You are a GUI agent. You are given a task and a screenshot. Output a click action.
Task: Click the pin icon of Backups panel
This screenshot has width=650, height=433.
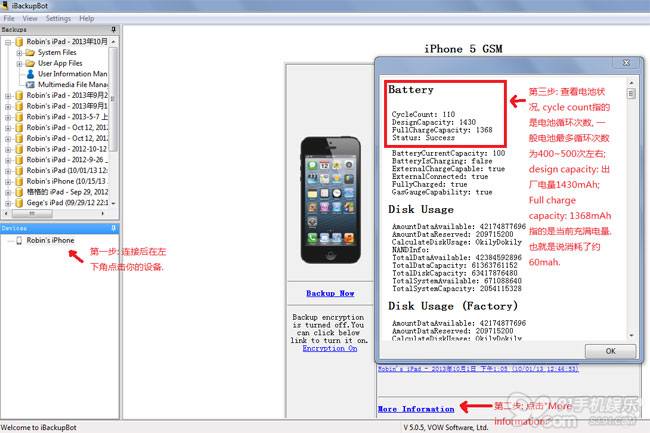point(114,29)
